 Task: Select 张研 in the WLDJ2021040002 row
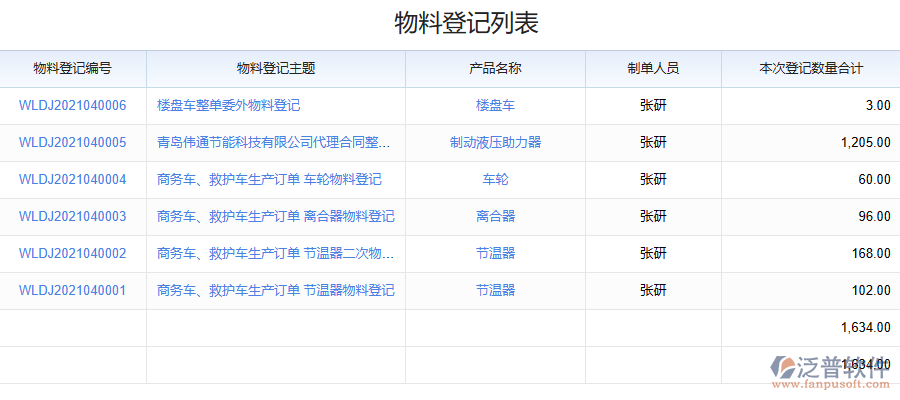653,253
